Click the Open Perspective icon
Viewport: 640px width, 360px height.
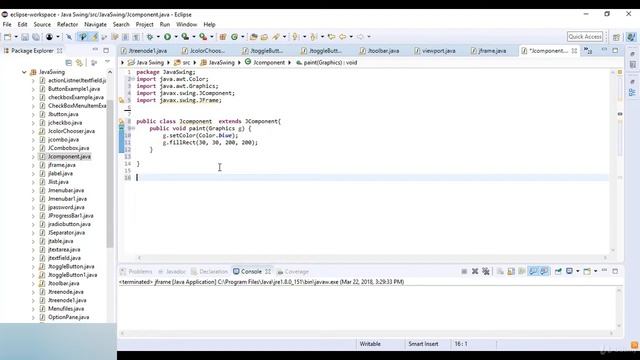(616, 37)
